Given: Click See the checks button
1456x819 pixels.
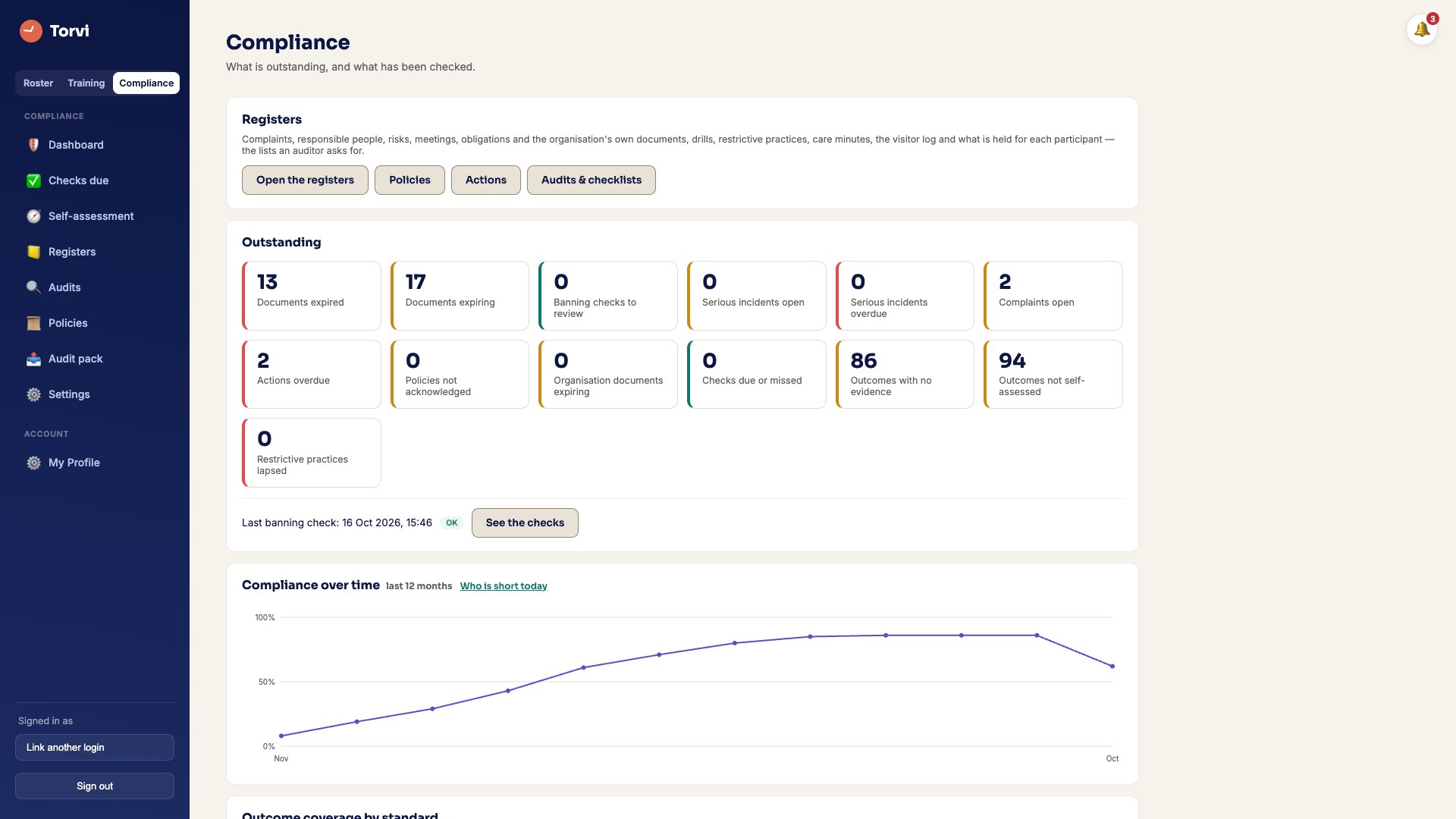Looking at the screenshot, I should coord(525,522).
